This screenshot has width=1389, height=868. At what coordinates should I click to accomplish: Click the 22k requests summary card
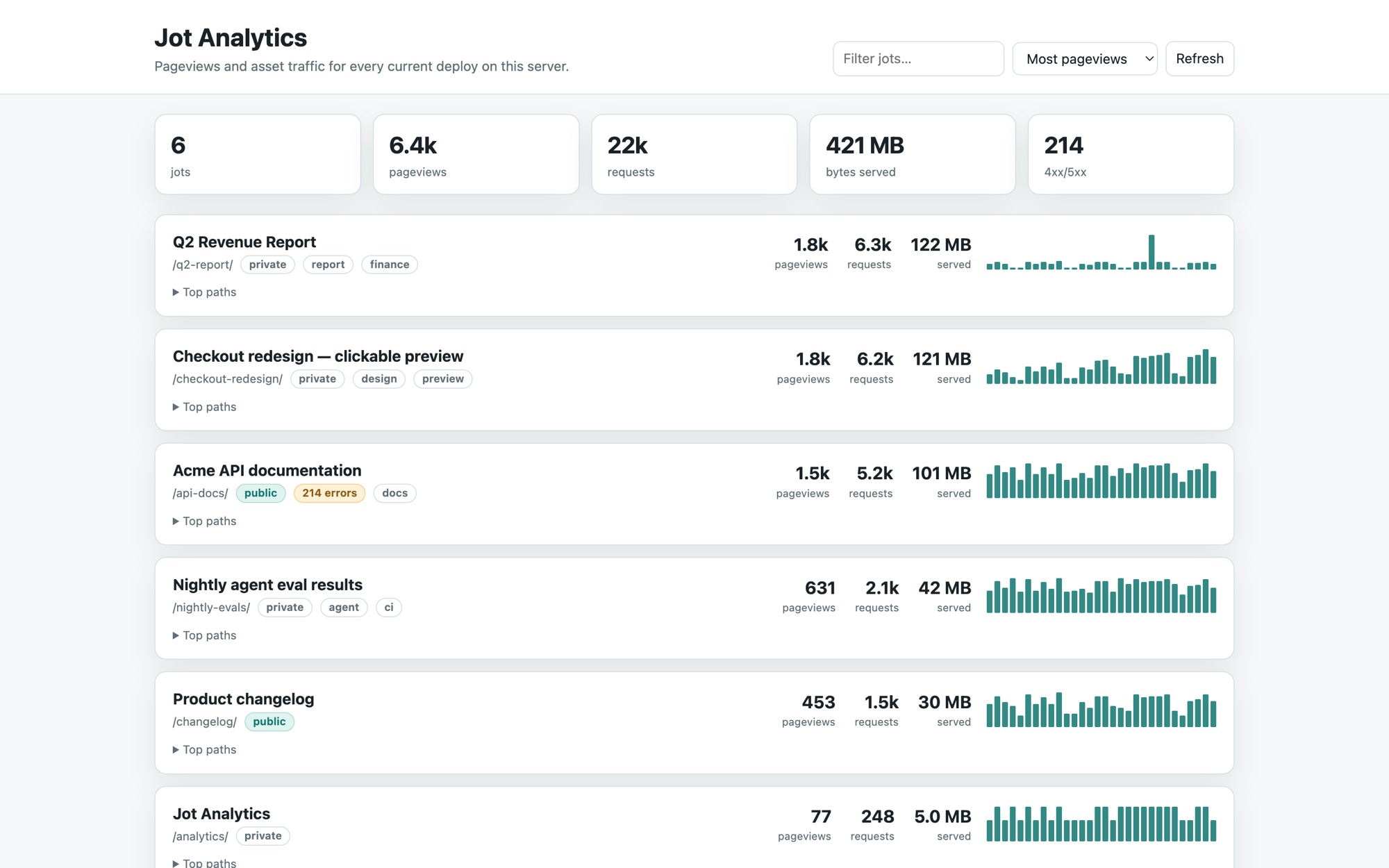tap(694, 154)
